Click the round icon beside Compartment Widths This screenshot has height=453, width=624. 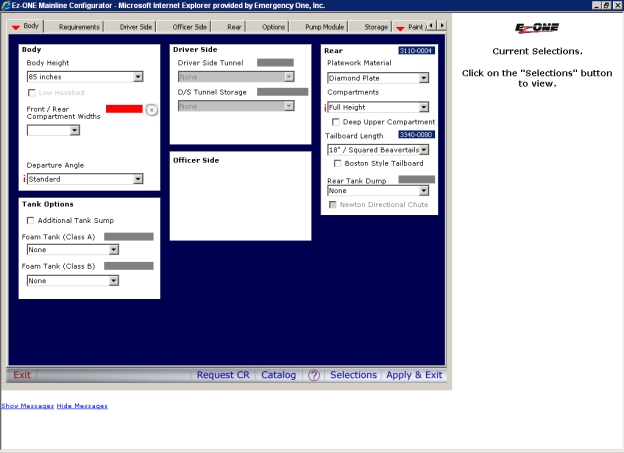pos(151,110)
